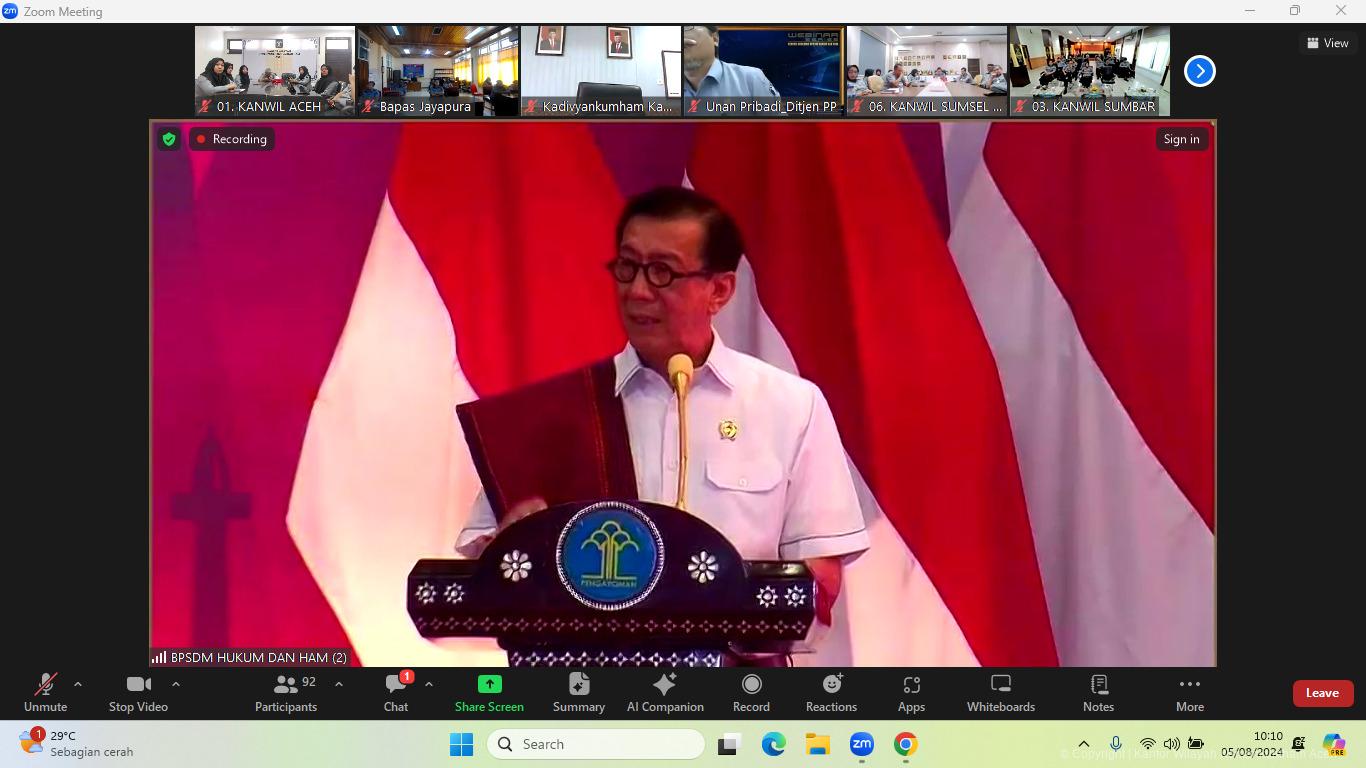Launch AI Companion
The width and height of the screenshot is (1366, 768).
(665, 693)
